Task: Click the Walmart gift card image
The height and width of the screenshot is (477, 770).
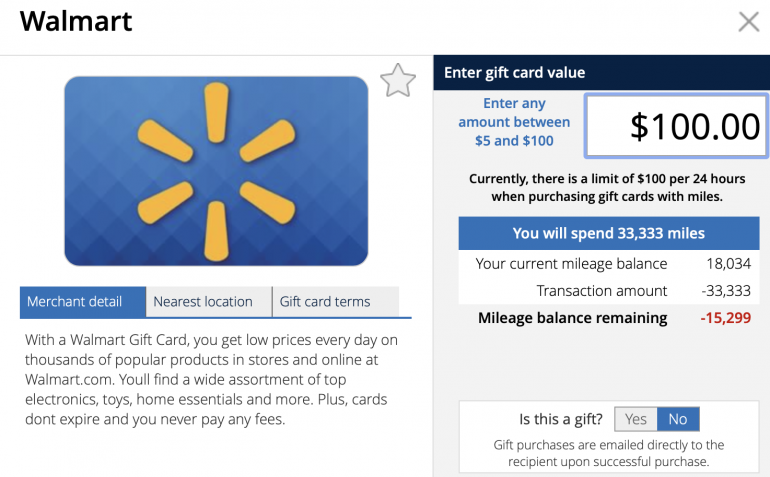Action: pos(216,170)
